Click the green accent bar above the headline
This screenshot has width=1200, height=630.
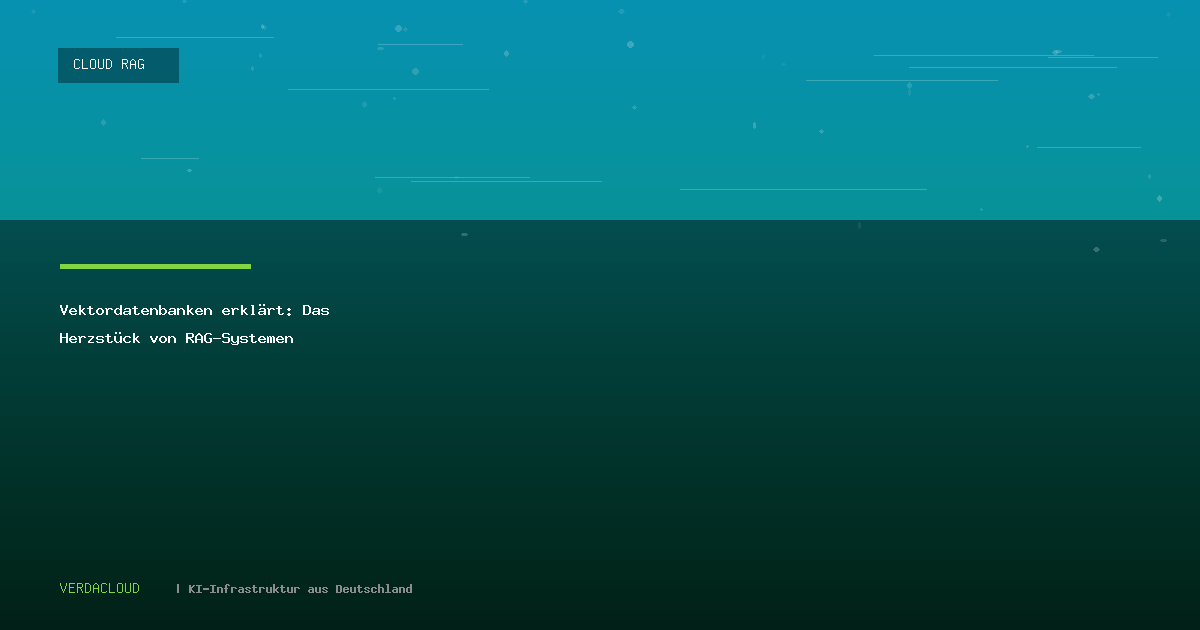tap(155, 266)
